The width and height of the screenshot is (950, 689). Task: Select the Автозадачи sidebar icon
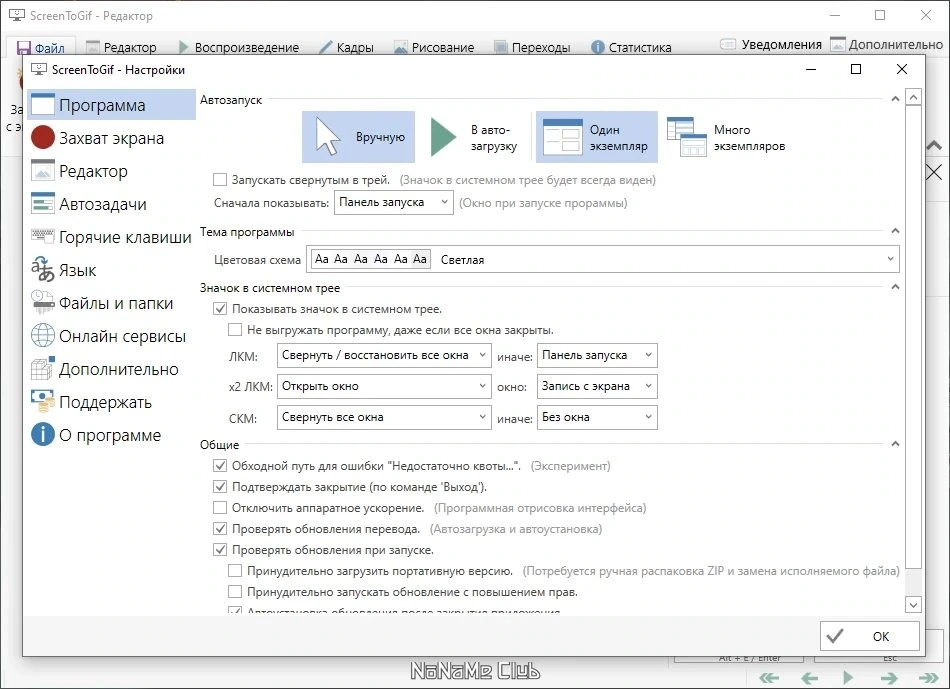tap(42, 204)
